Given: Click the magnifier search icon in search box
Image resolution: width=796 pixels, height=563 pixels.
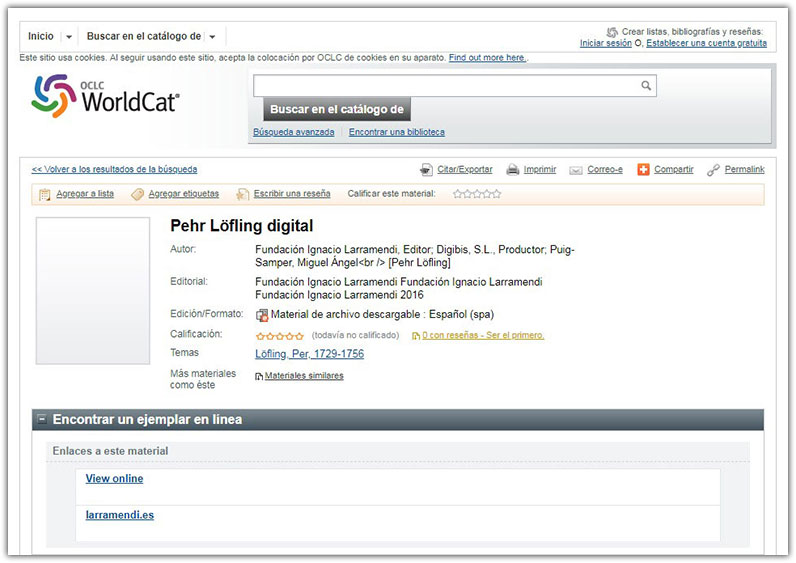Looking at the screenshot, I should [646, 85].
